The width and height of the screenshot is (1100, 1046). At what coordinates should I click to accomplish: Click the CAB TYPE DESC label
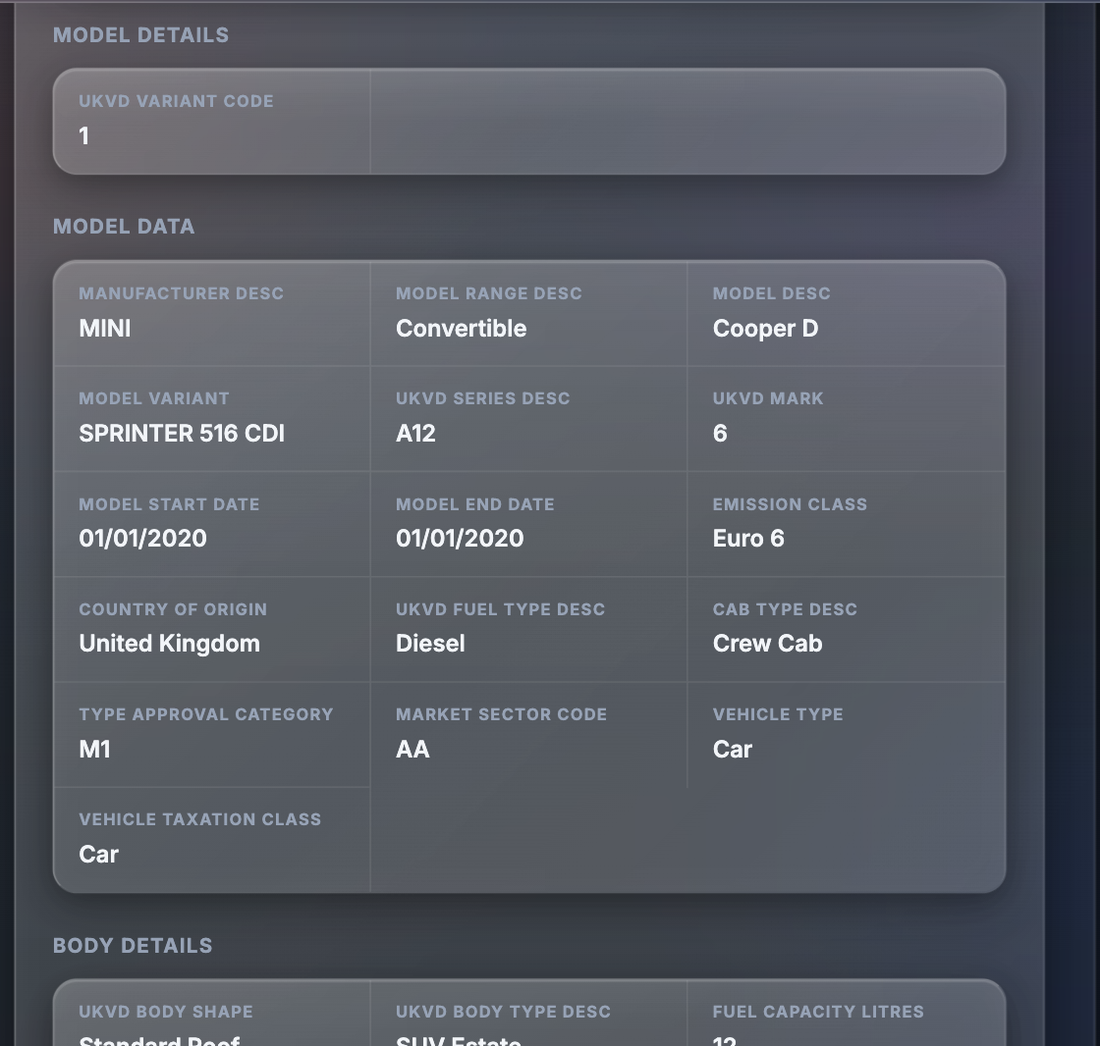click(785, 610)
